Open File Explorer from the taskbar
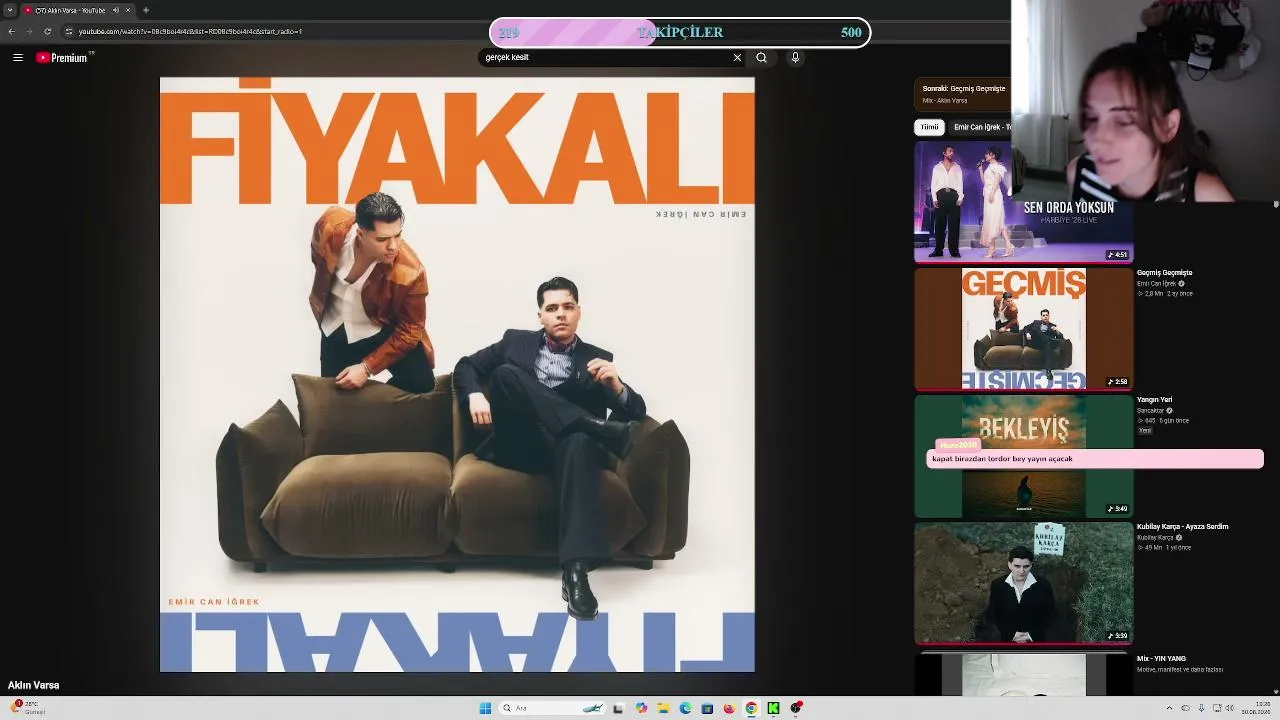 click(x=663, y=708)
